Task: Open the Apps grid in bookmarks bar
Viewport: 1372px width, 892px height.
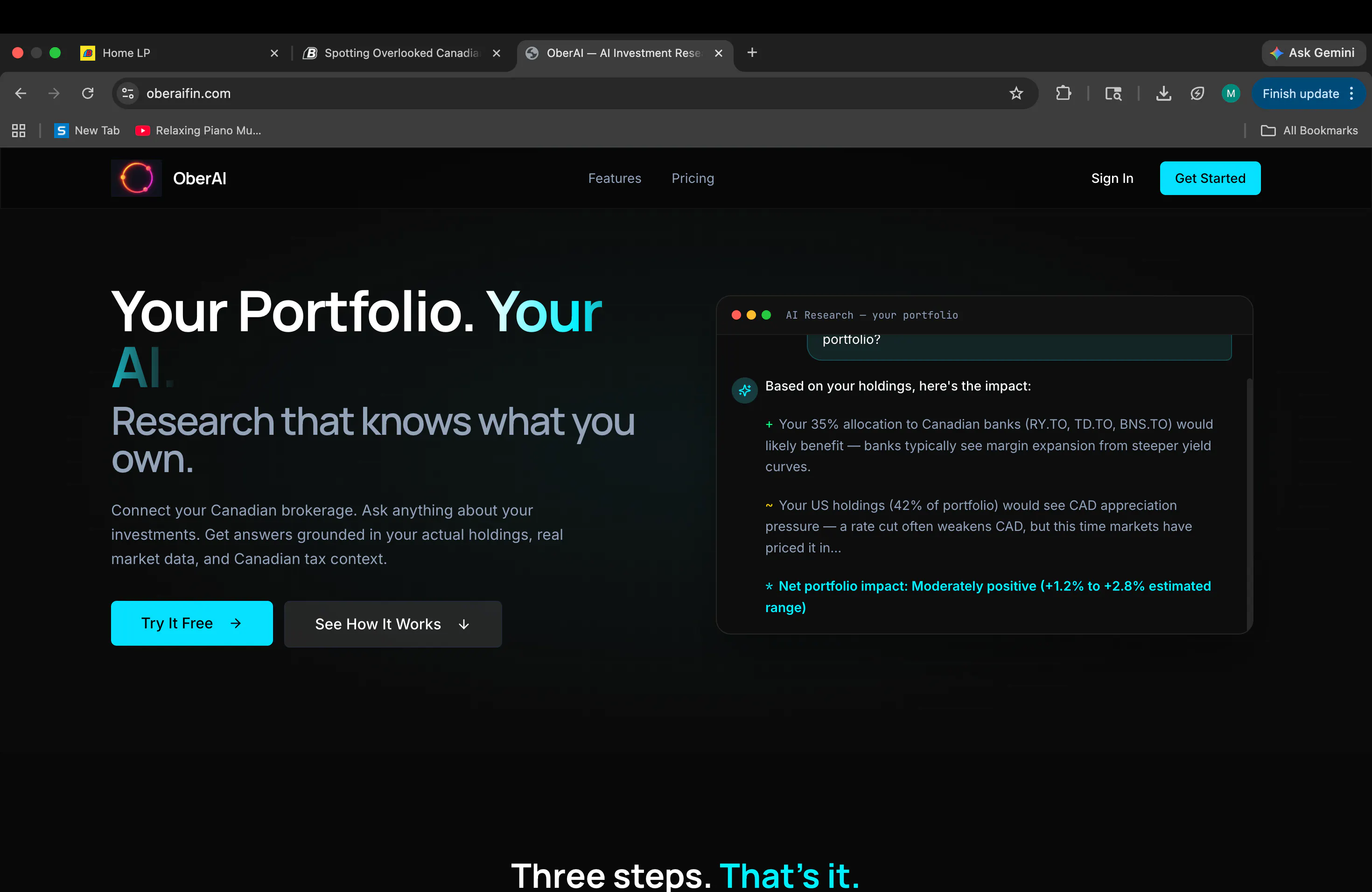Action: click(x=19, y=131)
